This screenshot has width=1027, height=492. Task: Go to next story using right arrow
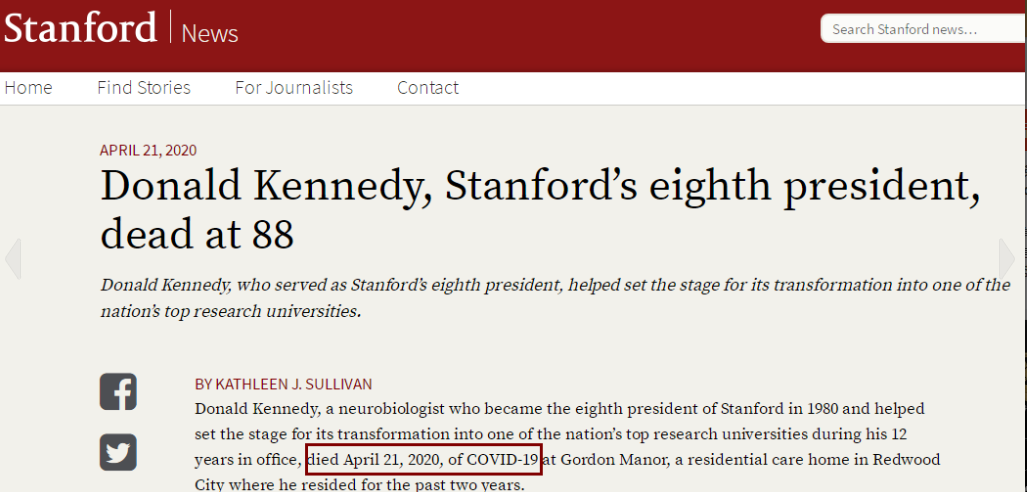click(1007, 259)
